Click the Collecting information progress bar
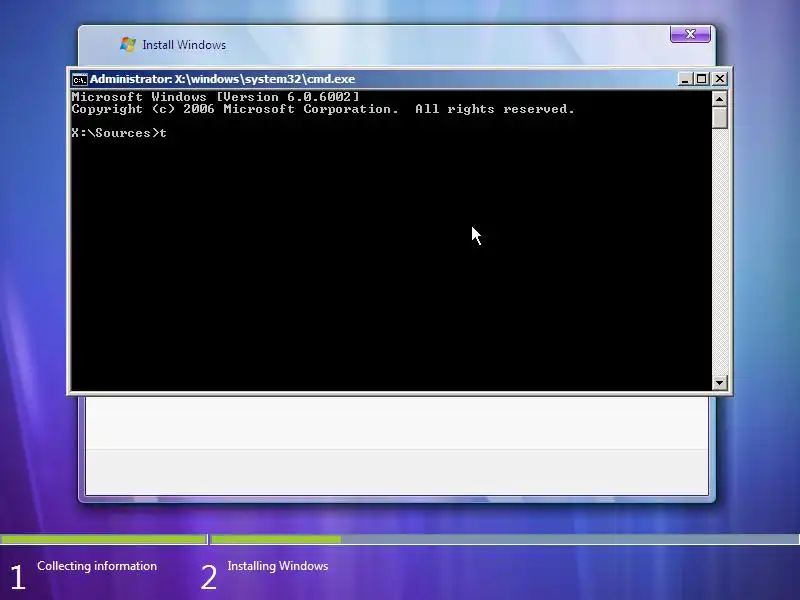The width and height of the screenshot is (800, 600). [x=104, y=539]
